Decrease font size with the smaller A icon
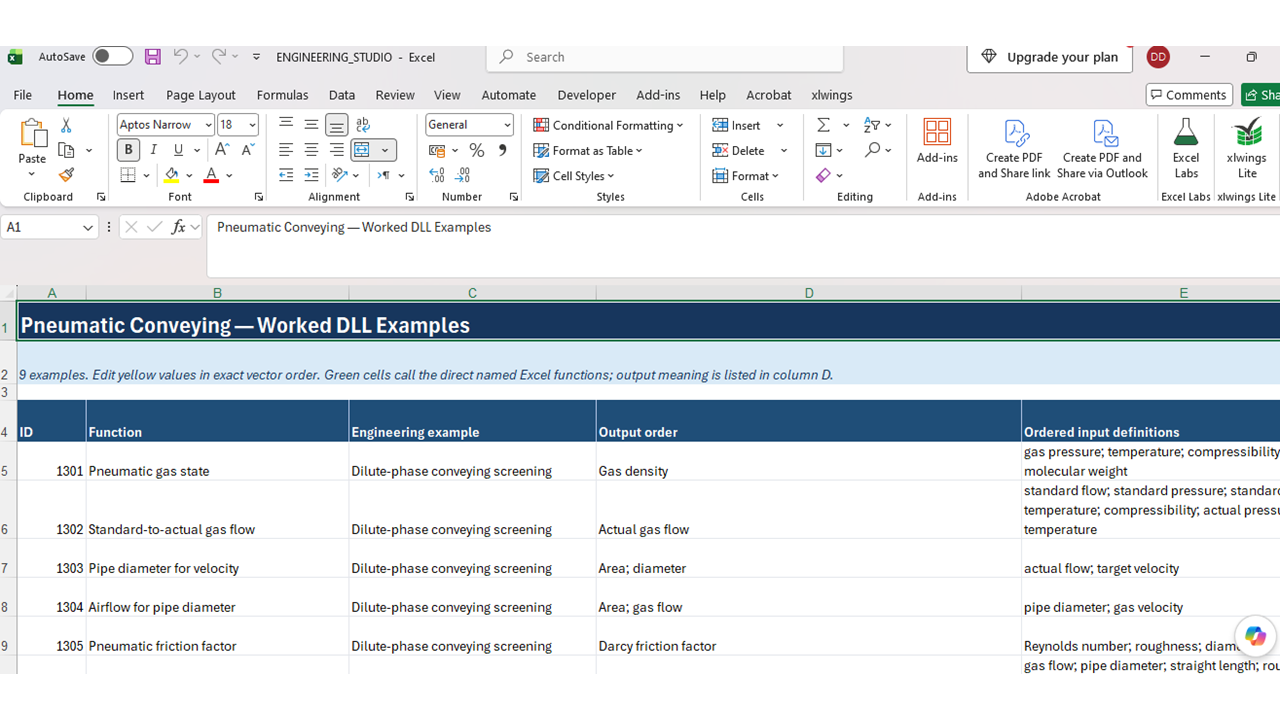 click(x=246, y=150)
